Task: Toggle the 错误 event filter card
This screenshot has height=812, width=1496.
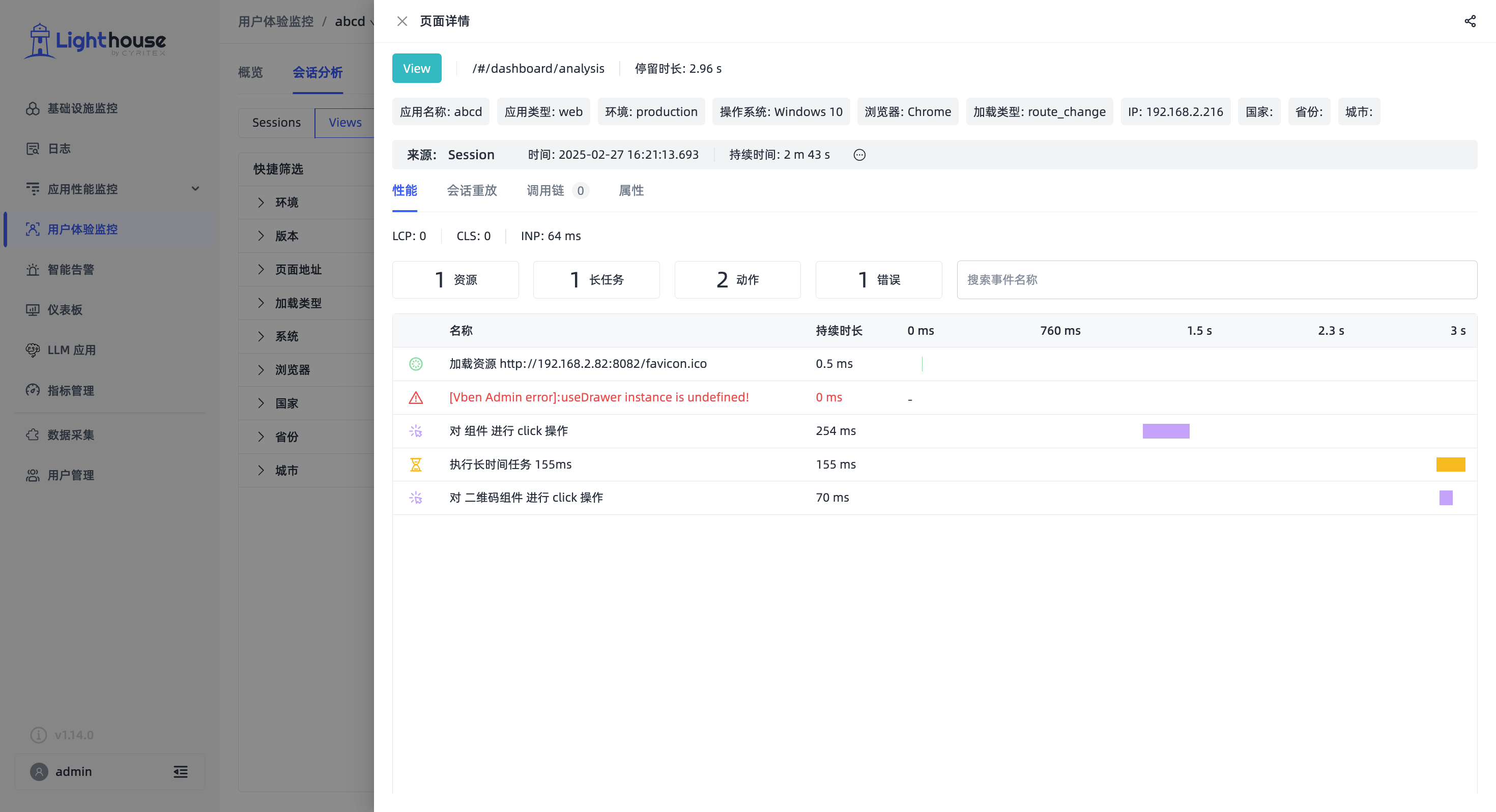Action: pos(879,280)
